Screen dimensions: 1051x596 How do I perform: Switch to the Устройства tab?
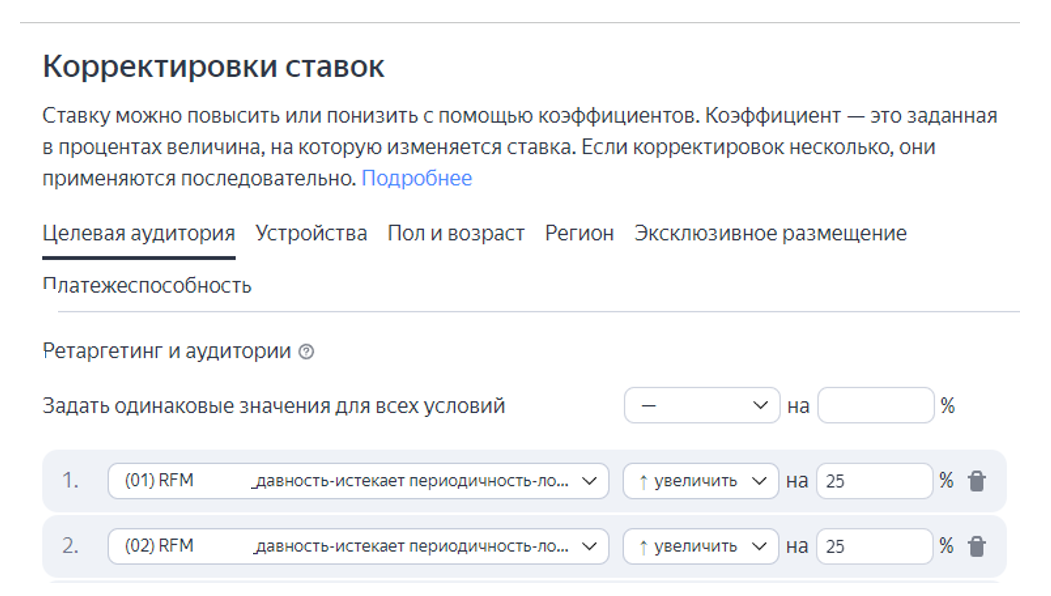311,234
